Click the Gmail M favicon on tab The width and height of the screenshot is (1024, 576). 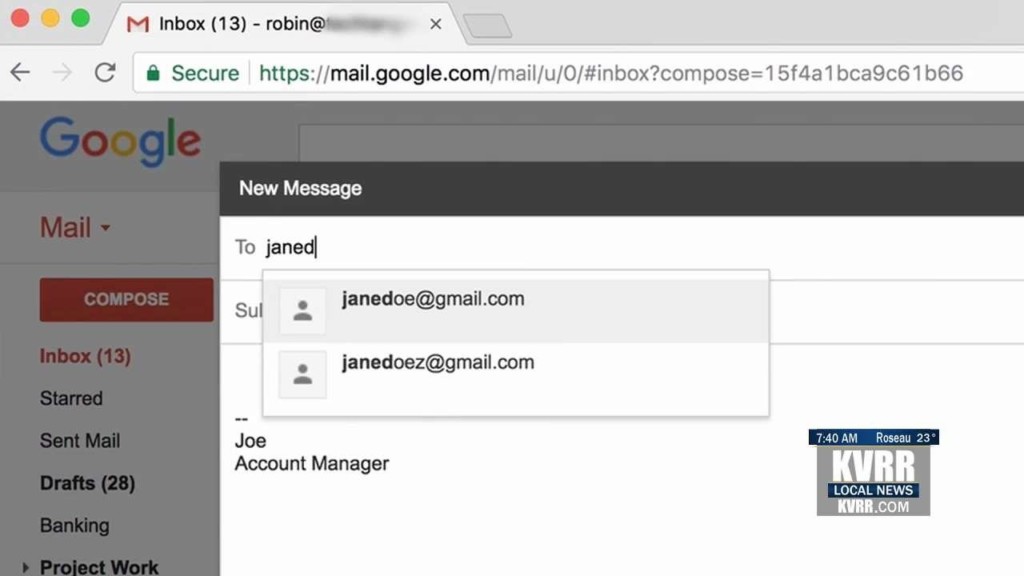(138, 24)
